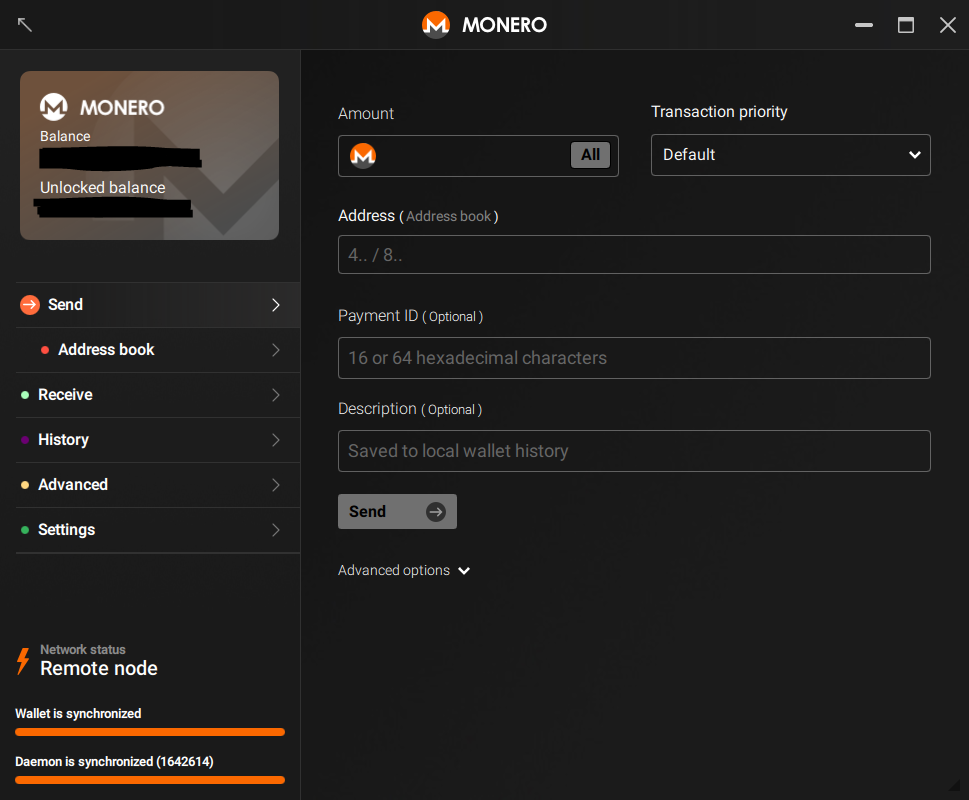Open the History page
The height and width of the screenshot is (800, 969).
[x=63, y=440]
